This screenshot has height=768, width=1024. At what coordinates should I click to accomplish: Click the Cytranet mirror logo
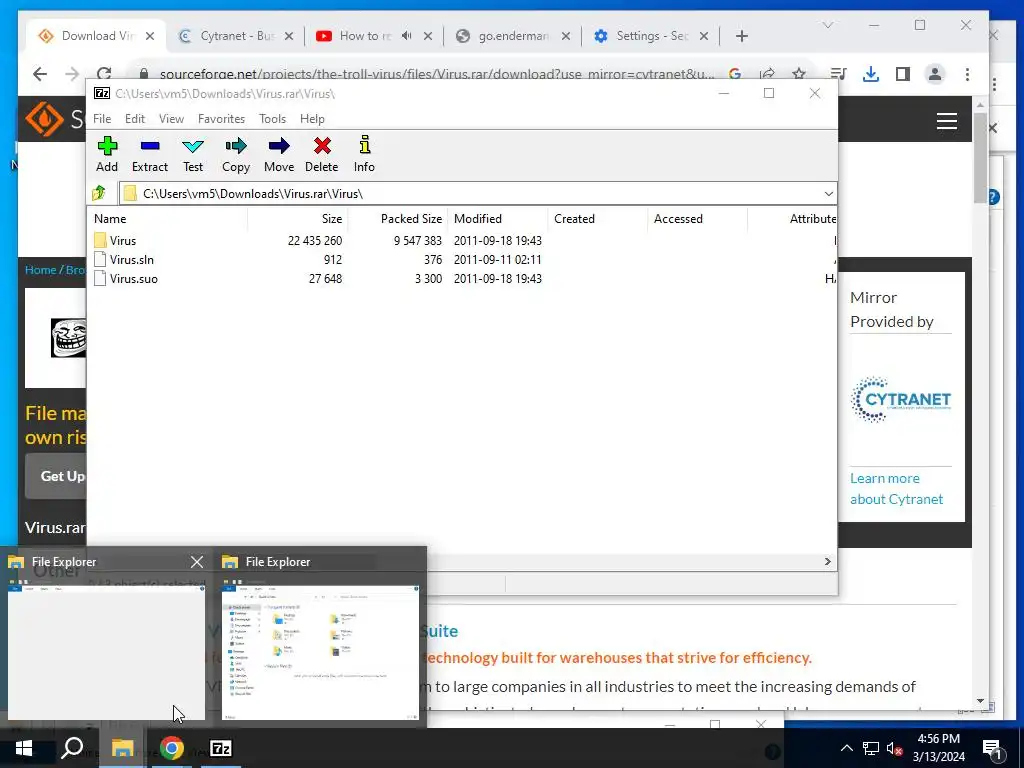[x=901, y=399]
